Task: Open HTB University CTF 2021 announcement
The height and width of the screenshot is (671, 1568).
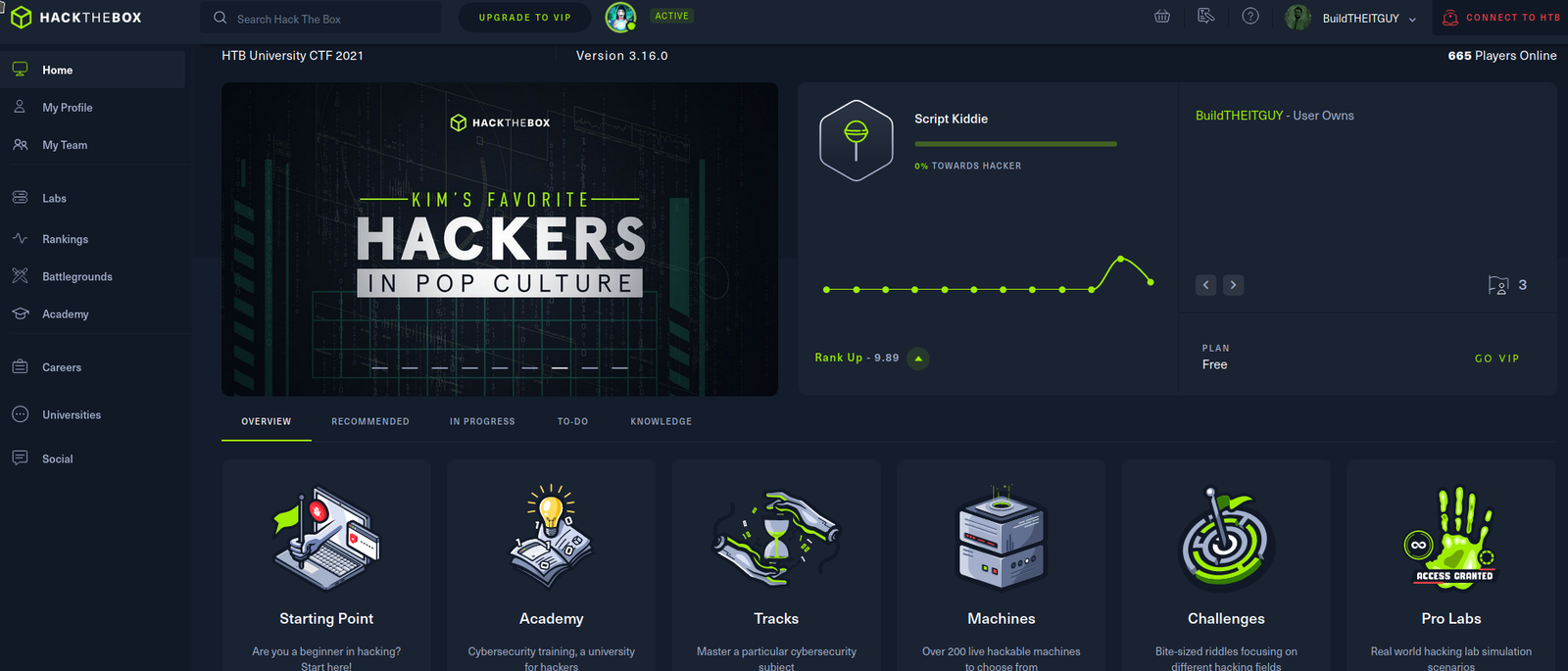Action: click(x=292, y=56)
